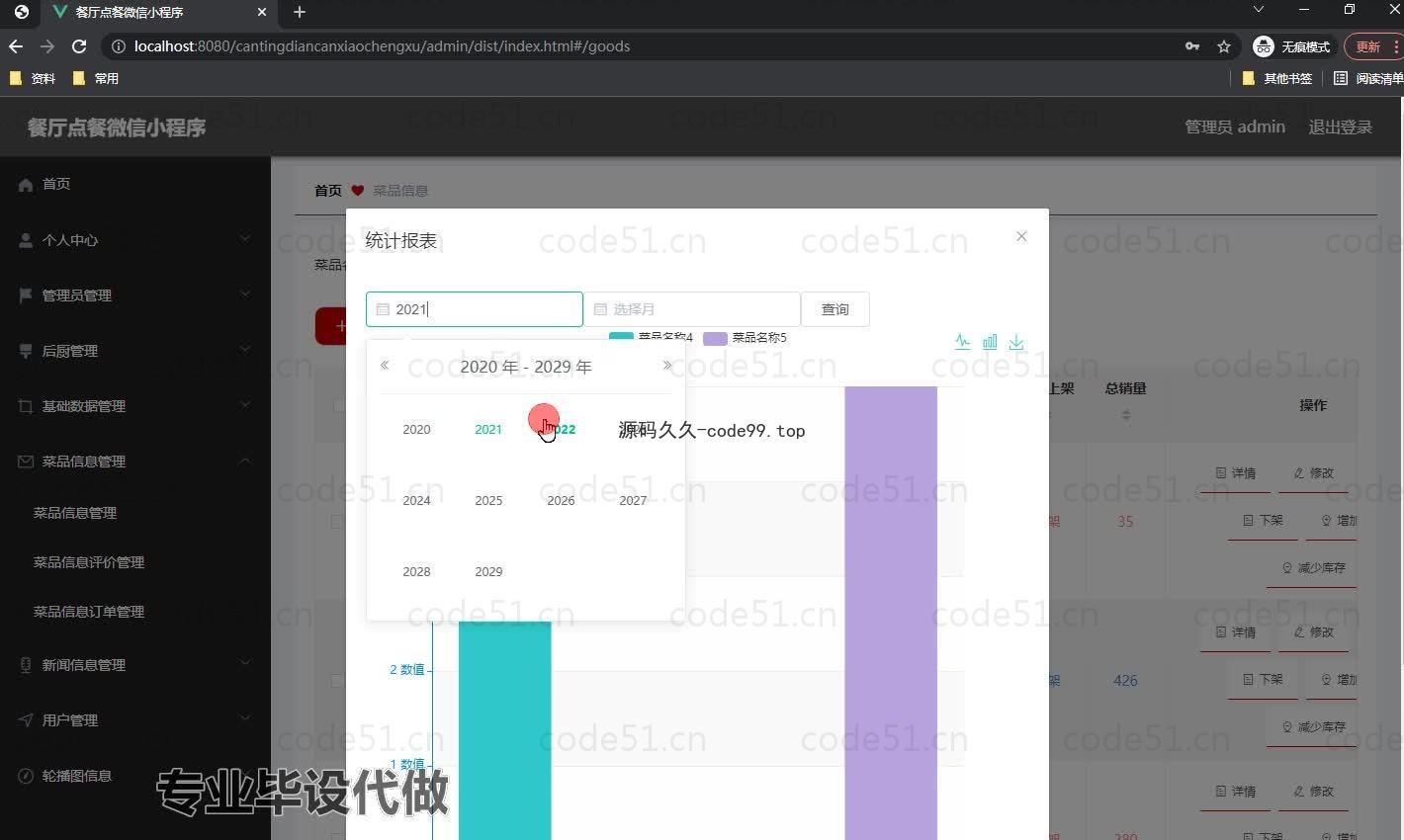Open a new browser tab
The image size is (1404, 840).
coord(300,12)
